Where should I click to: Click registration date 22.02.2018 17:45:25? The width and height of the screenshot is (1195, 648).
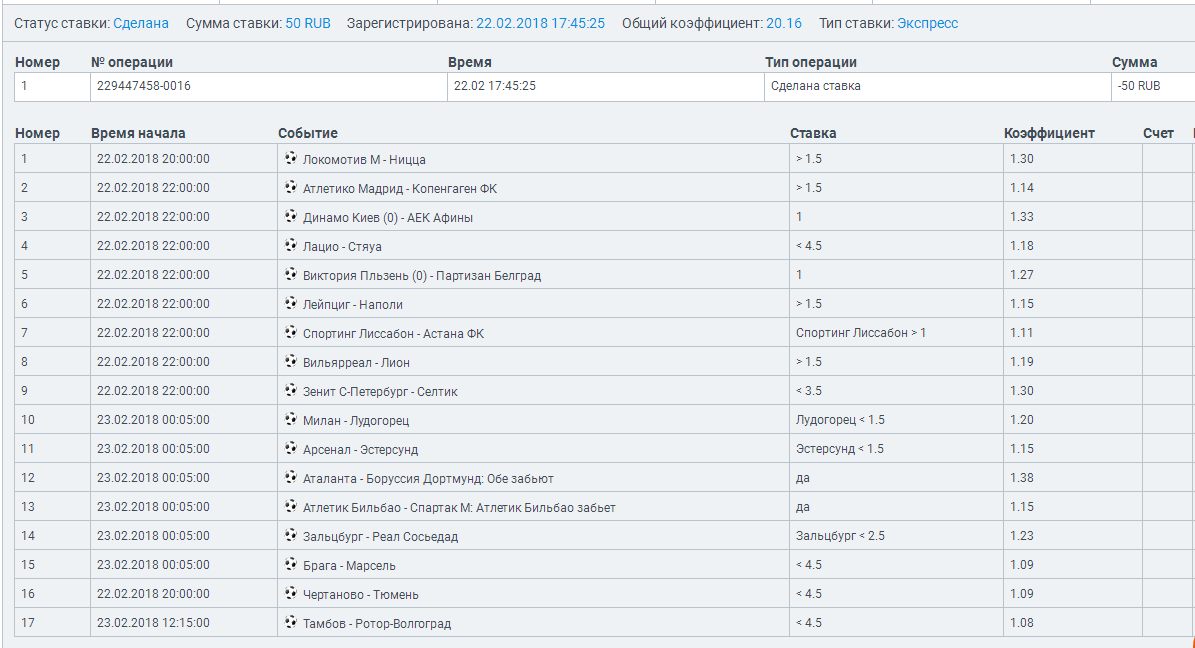pos(540,24)
